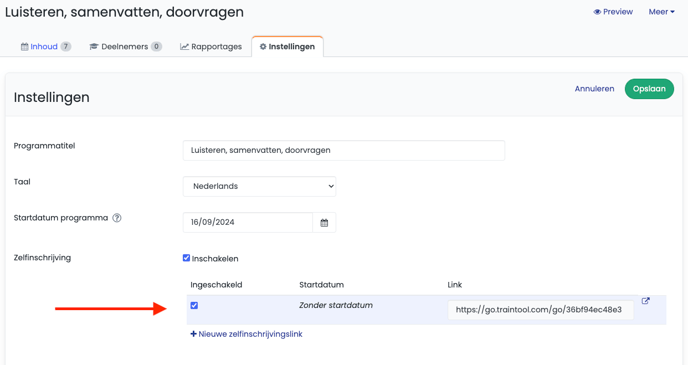Click the Startdatum programma date field
This screenshot has width=688, height=365.
coord(247,222)
